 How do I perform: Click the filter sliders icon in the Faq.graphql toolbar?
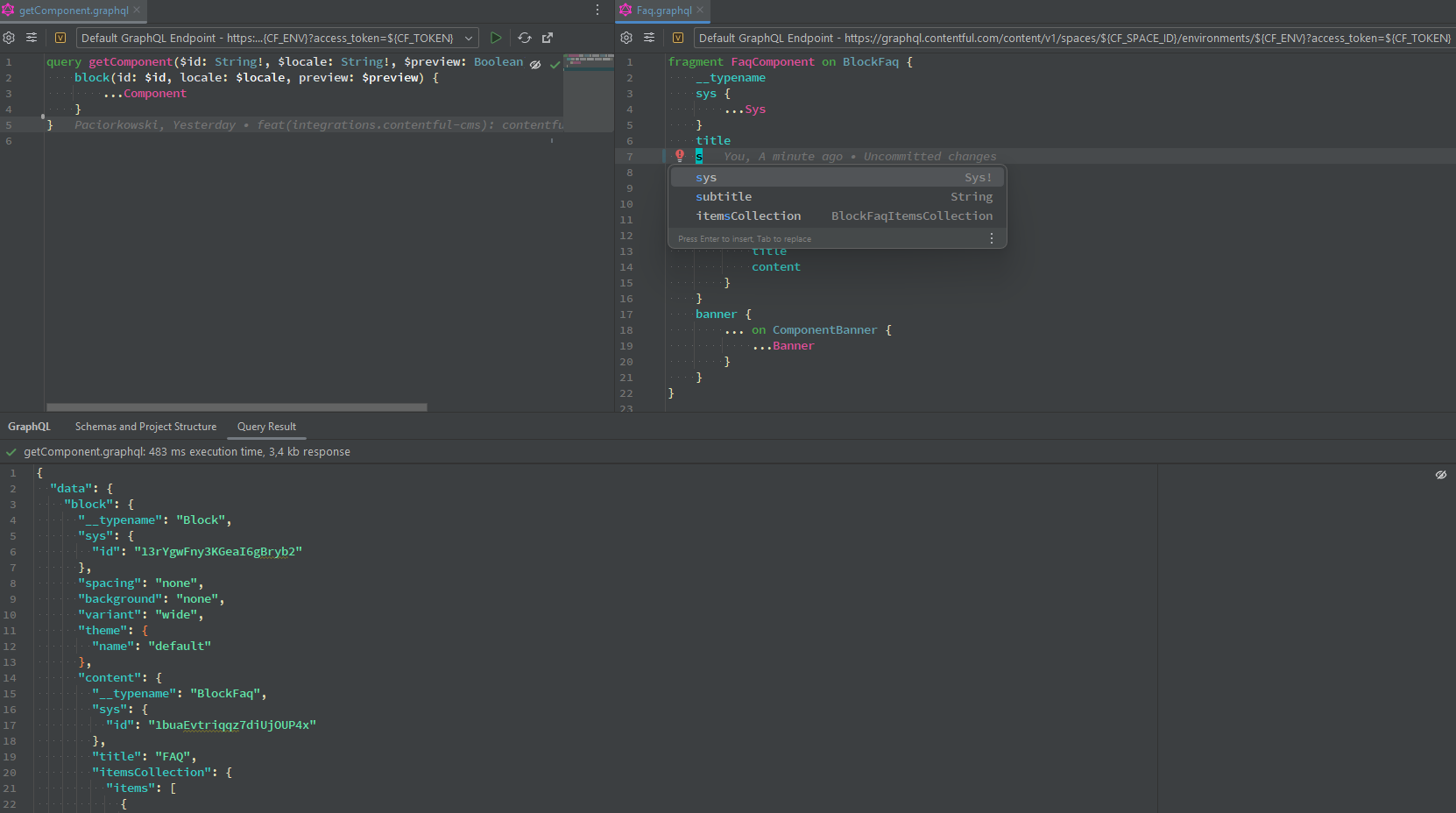coord(649,38)
